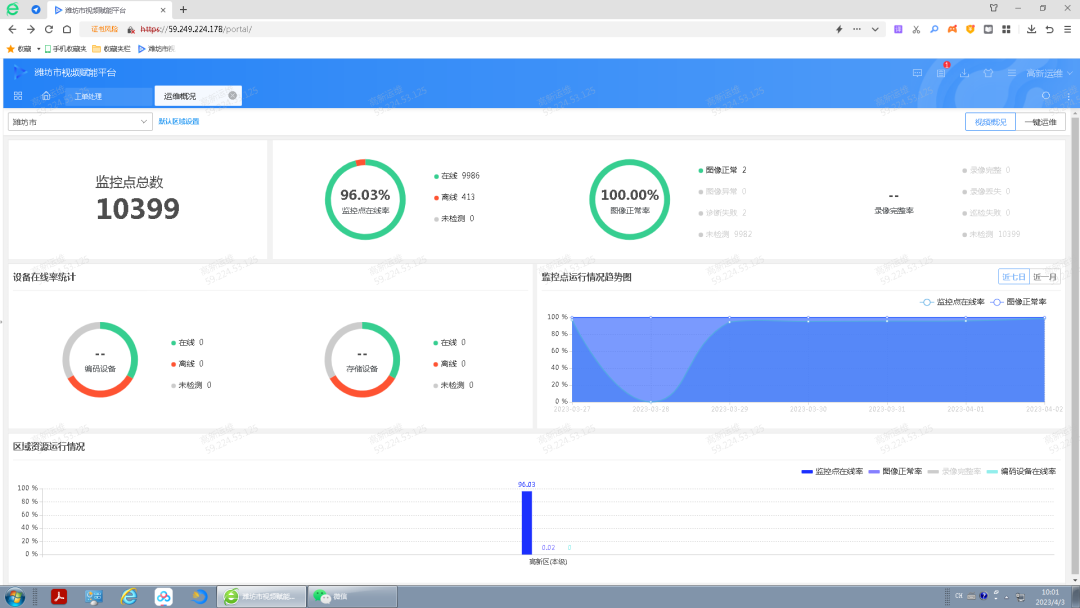The width and height of the screenshot is (1080, 608).
Task: Click the 离线 413 offline count
Action: coord(455,198)
